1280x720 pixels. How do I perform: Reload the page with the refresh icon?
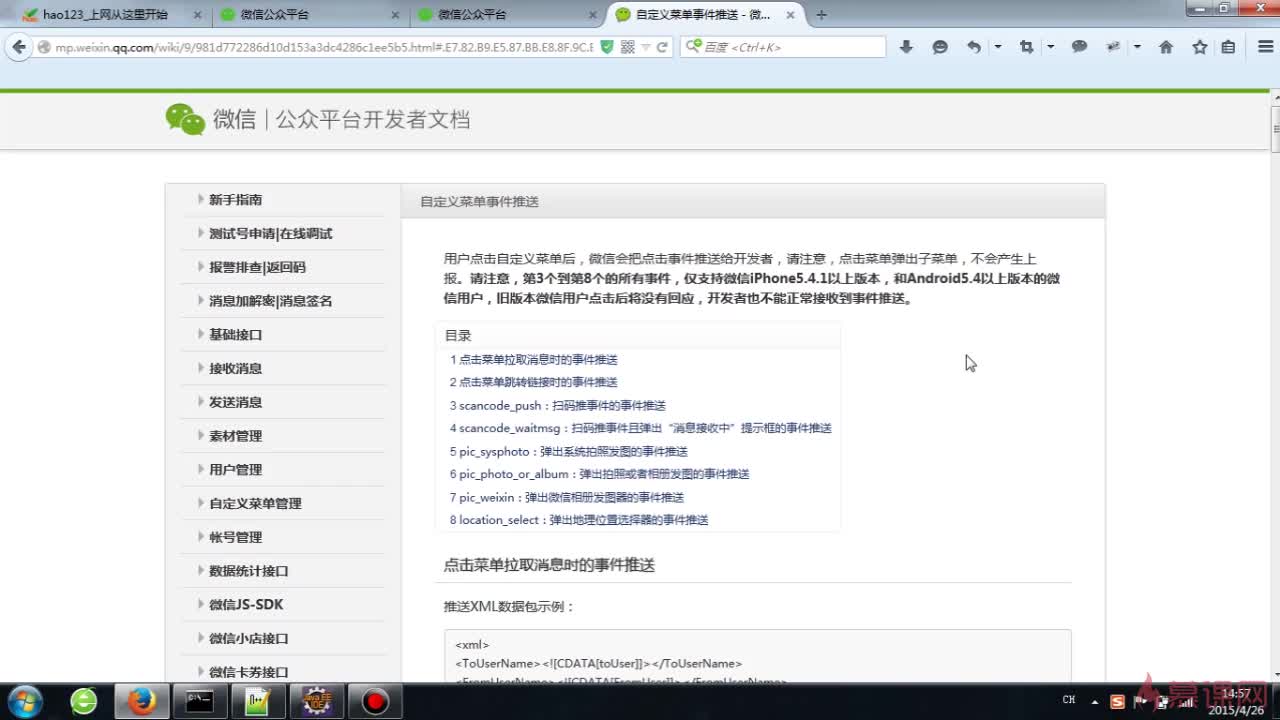(662, 47)
